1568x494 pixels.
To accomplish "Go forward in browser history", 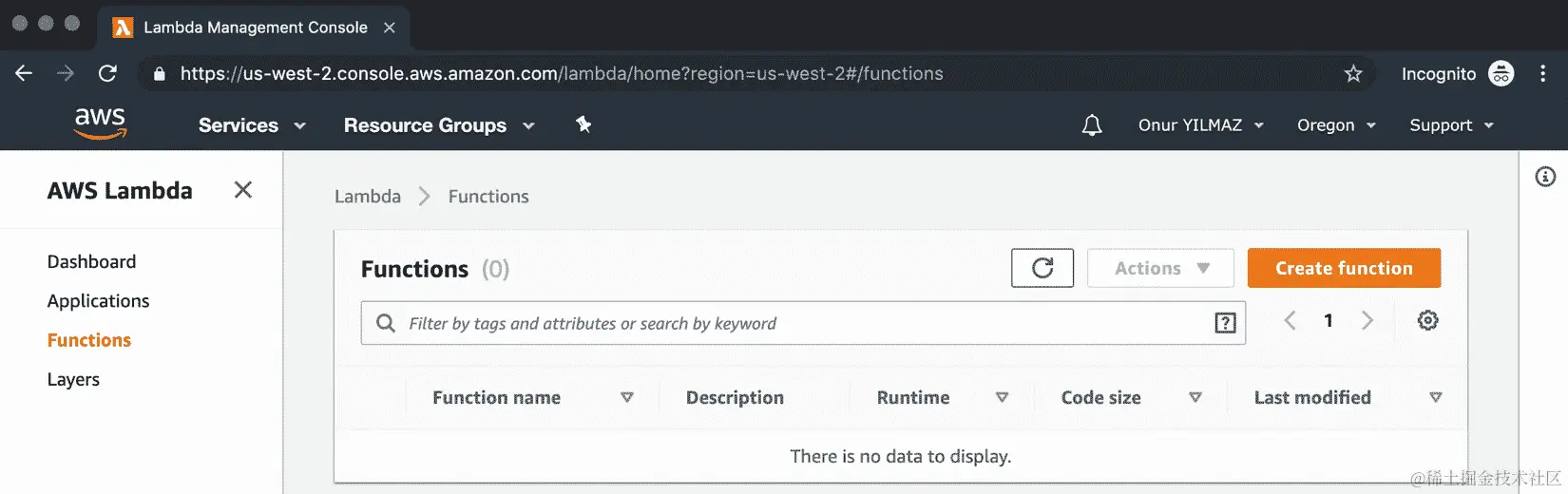I will click(x=65, y=73).
